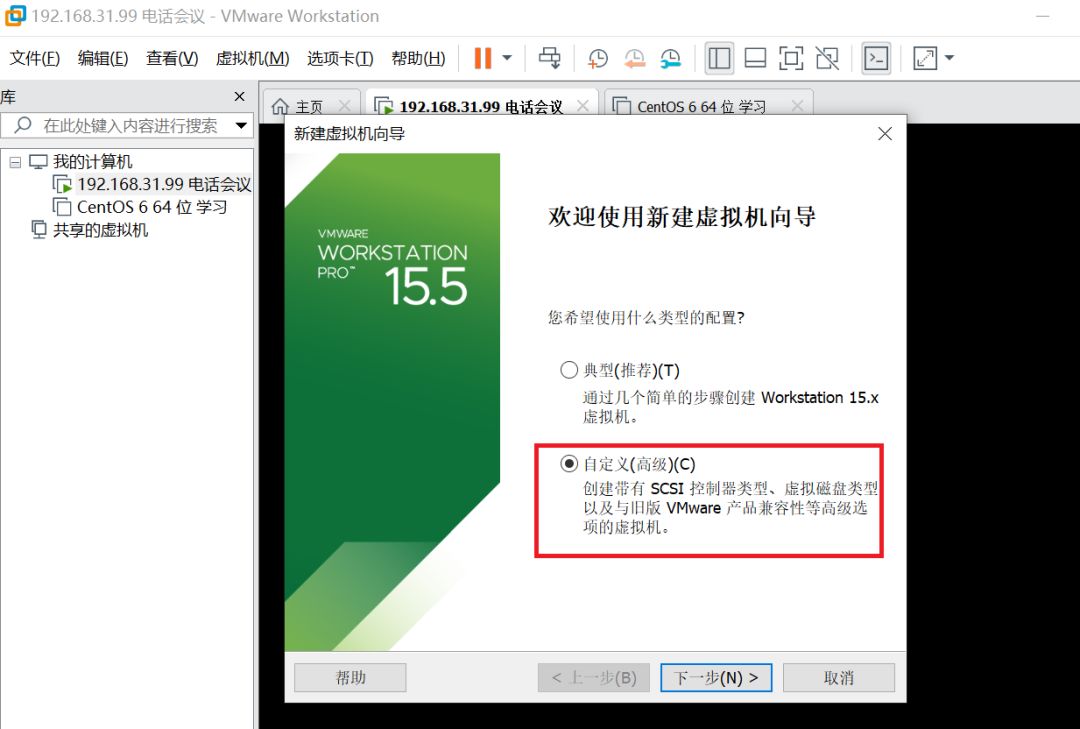Close the 主页 tab
1080x729 pixels.
(345, 105)
